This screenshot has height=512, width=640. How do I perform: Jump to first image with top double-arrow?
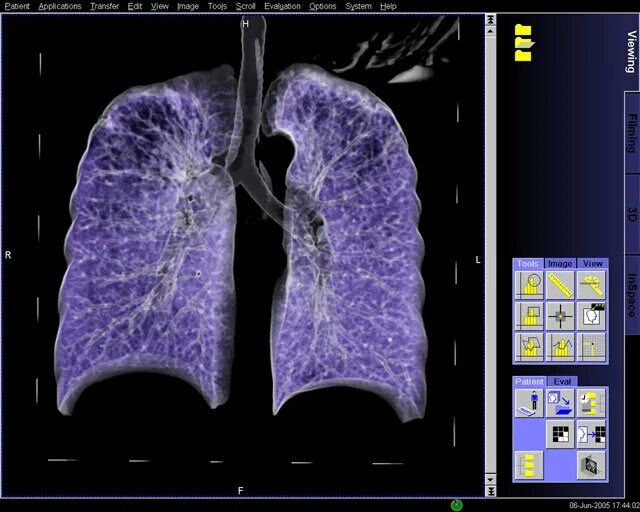point(491,19)
